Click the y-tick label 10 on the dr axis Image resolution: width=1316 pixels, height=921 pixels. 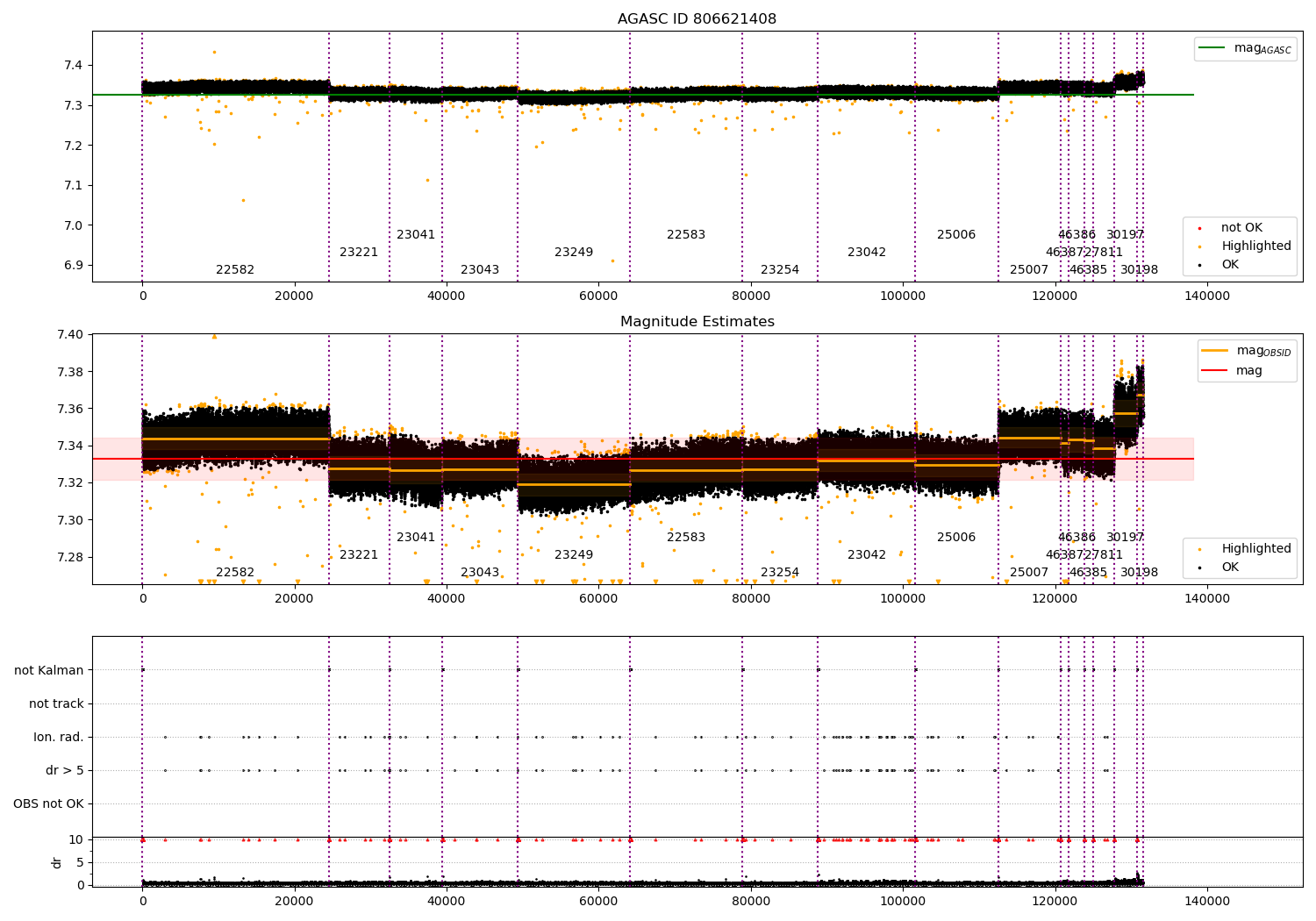(77, 840)
